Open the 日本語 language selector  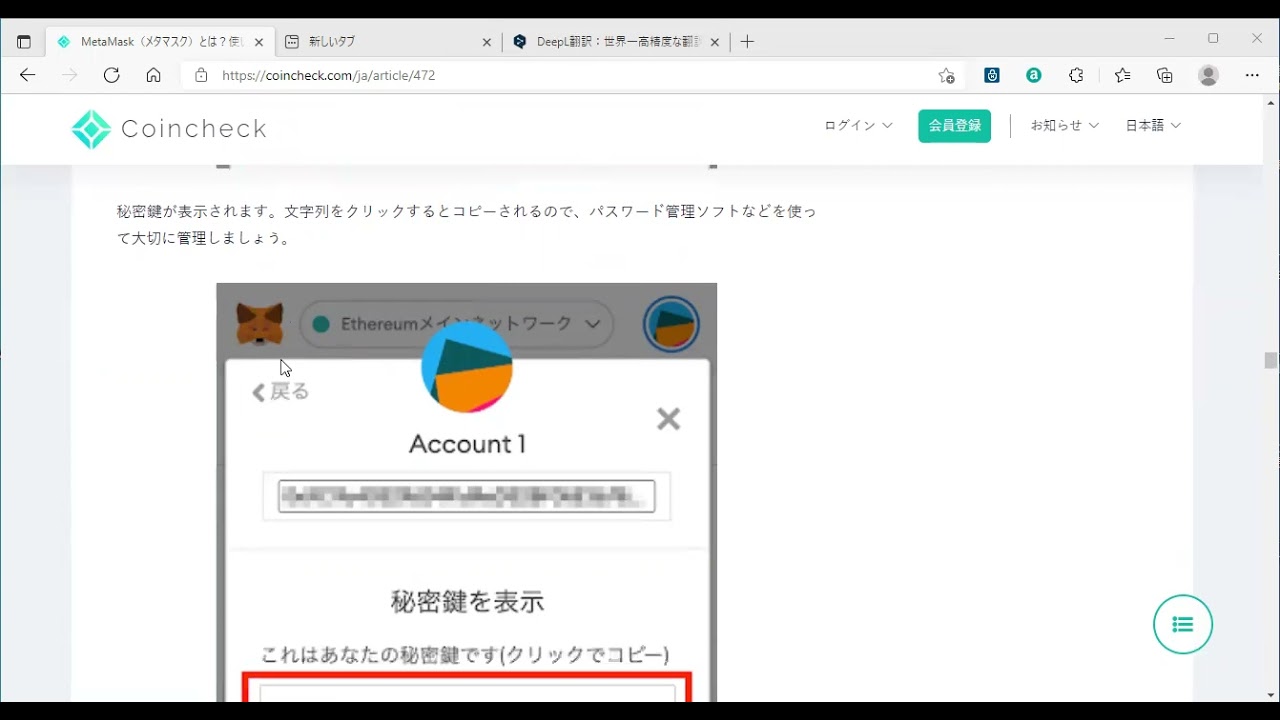click(1153, 126)
